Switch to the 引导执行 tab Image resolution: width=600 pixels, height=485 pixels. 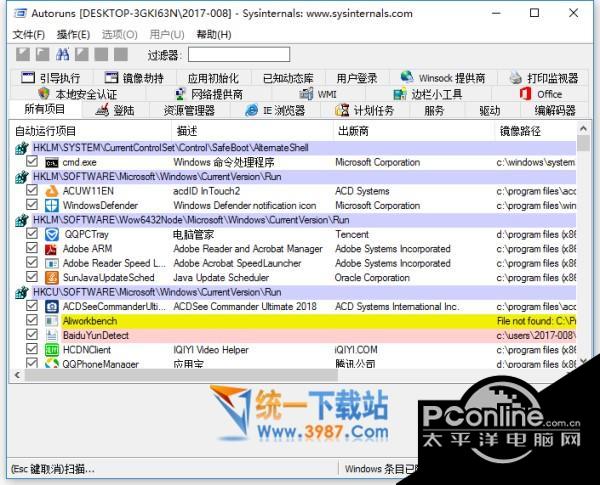51,78
